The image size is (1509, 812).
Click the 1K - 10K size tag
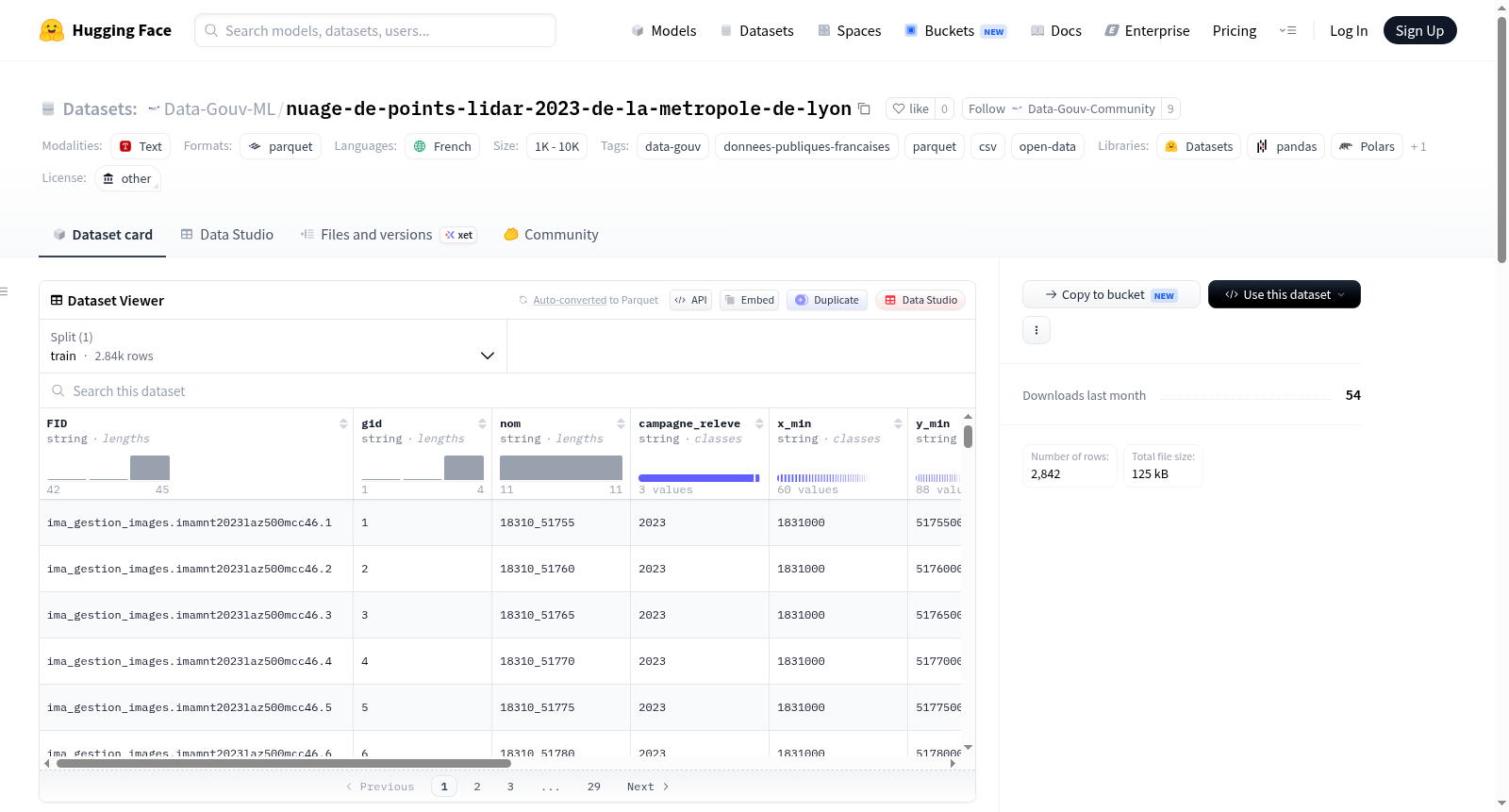[x=556, y=146]
